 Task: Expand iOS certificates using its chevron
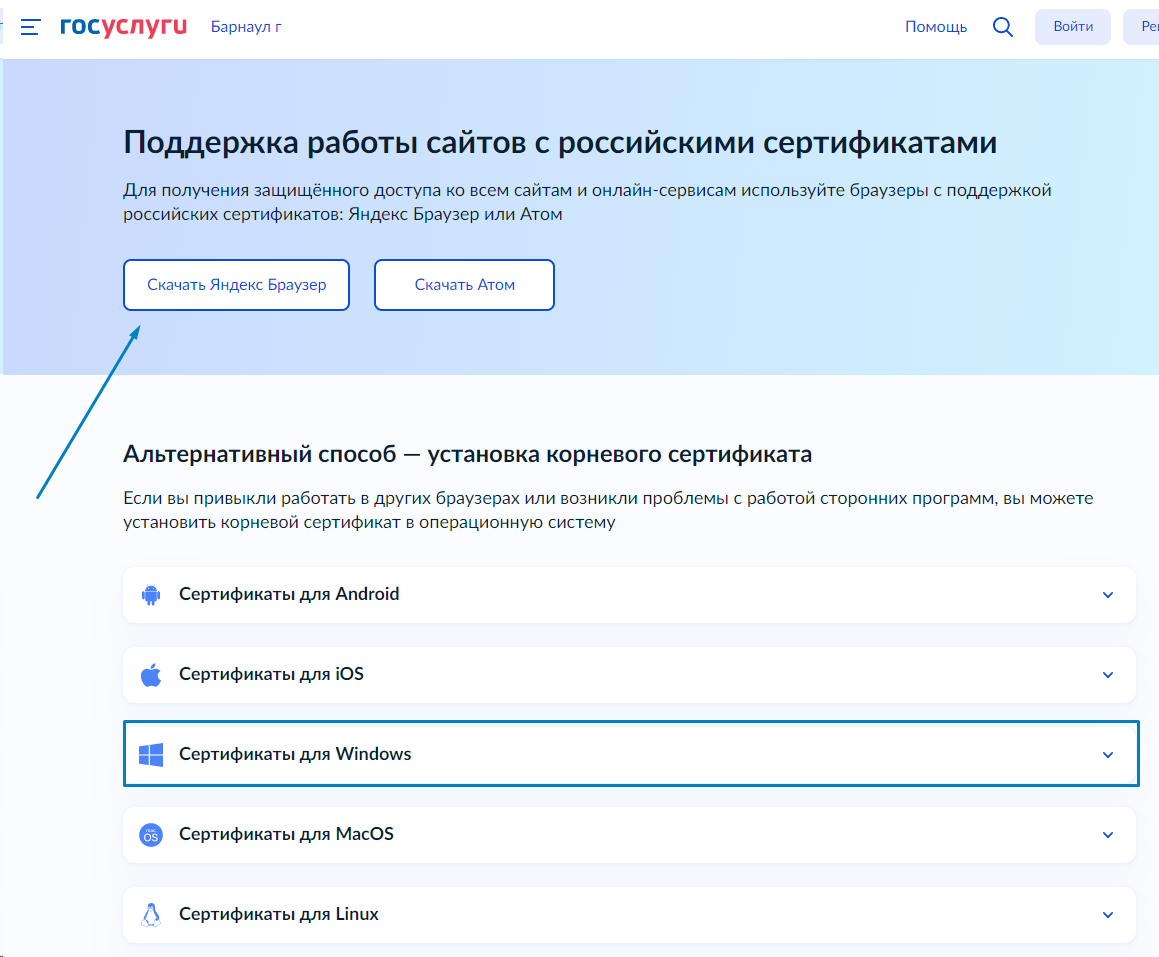pyautogui.click(x=1107, y=675)
